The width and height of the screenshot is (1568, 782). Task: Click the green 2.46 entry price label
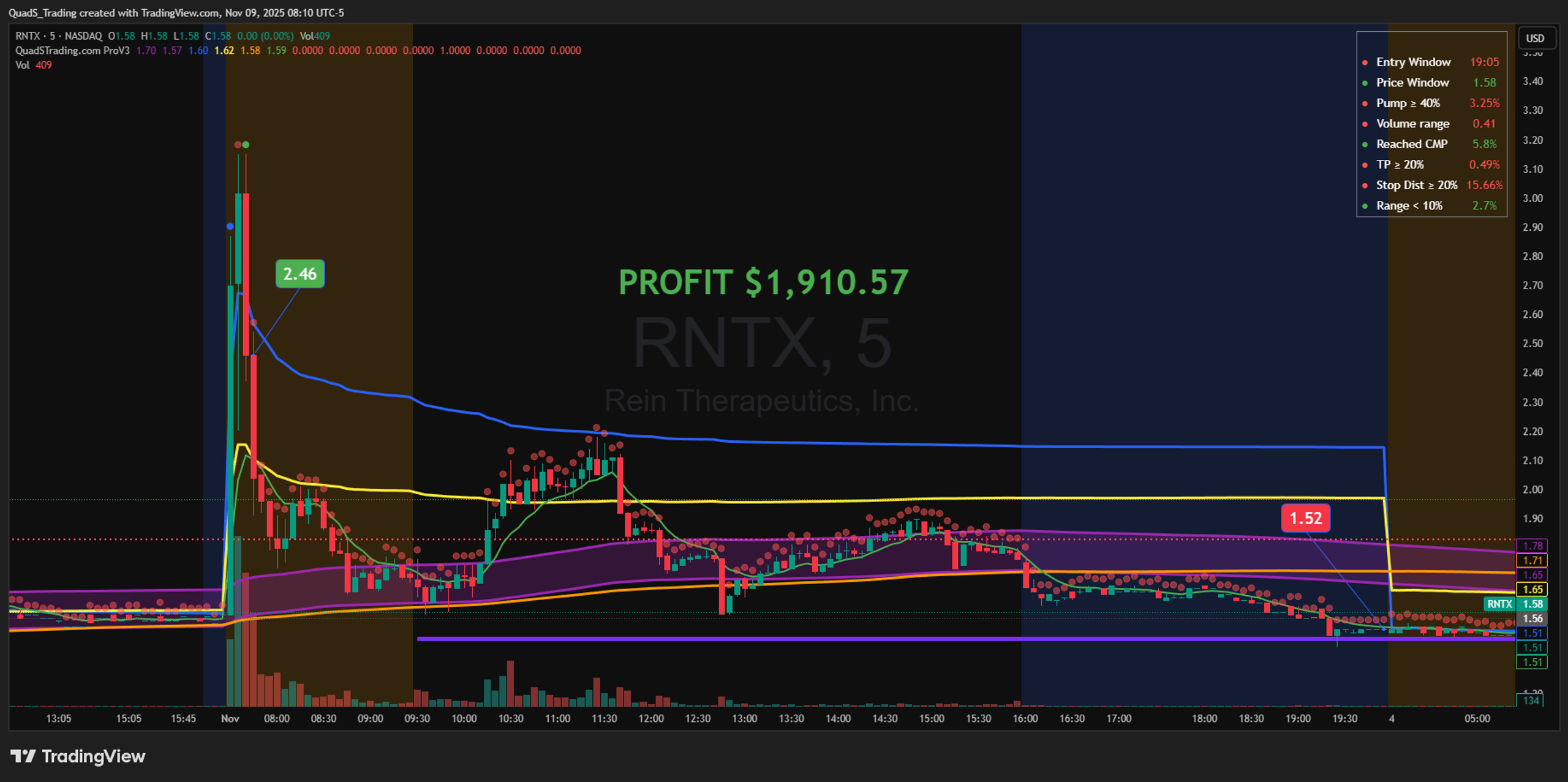point(300,274)
